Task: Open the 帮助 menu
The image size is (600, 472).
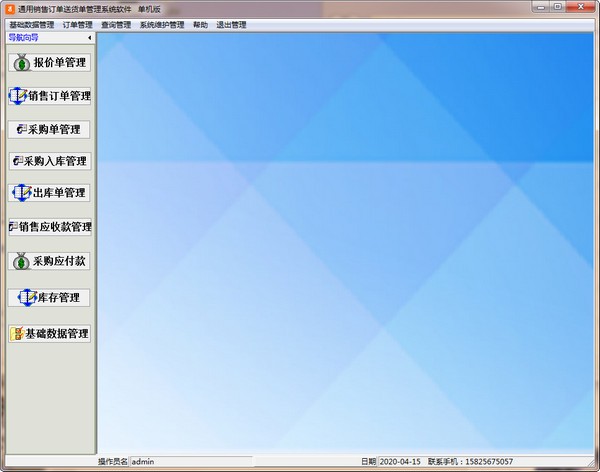Action: [x=201, y=25]
